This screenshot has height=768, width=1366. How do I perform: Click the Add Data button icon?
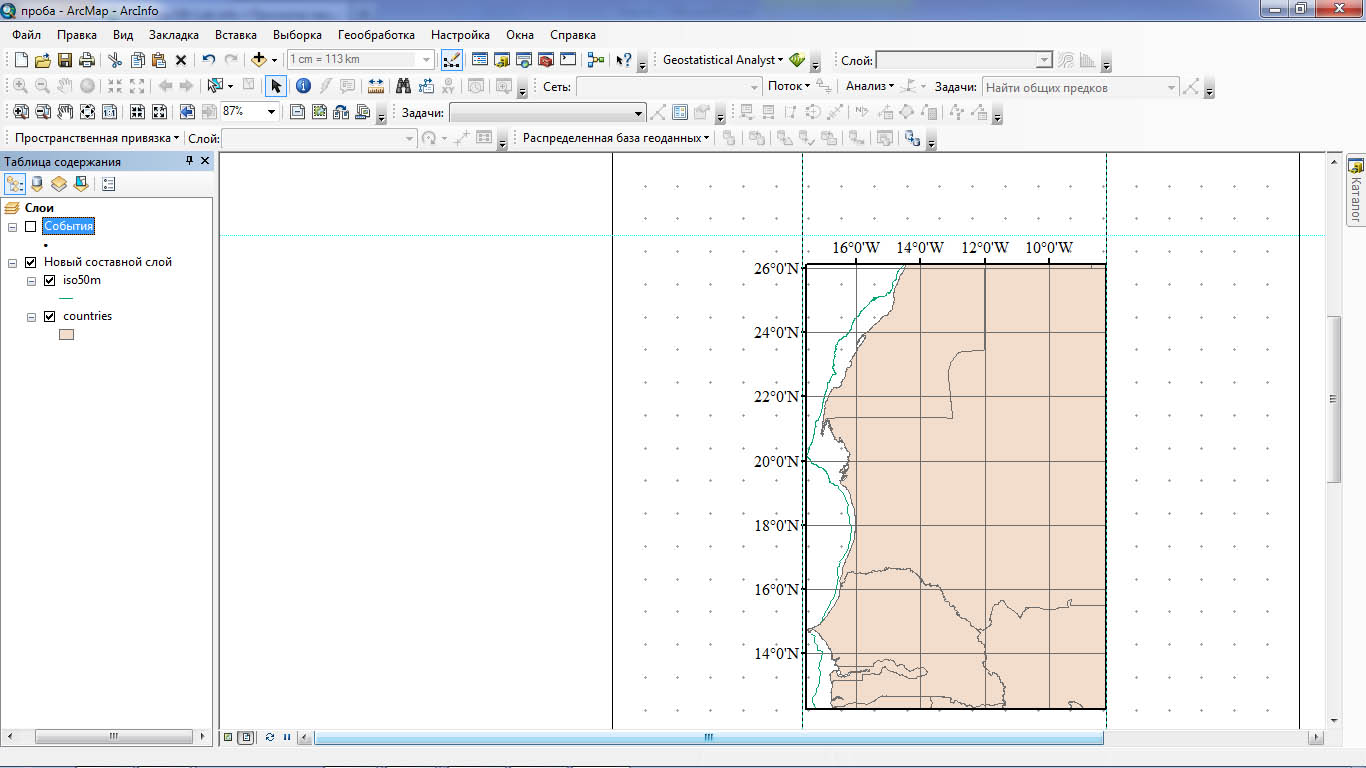pyautogui.click(x=259, y=60)
